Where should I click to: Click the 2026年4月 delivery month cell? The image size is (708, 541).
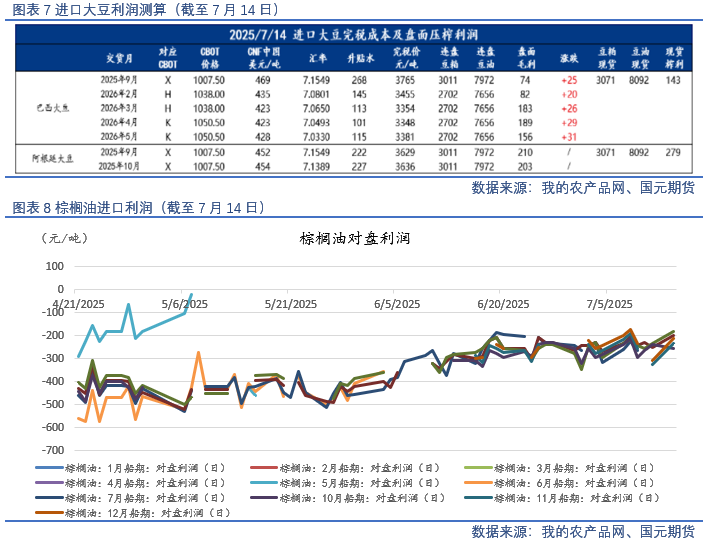click(119, 122)
